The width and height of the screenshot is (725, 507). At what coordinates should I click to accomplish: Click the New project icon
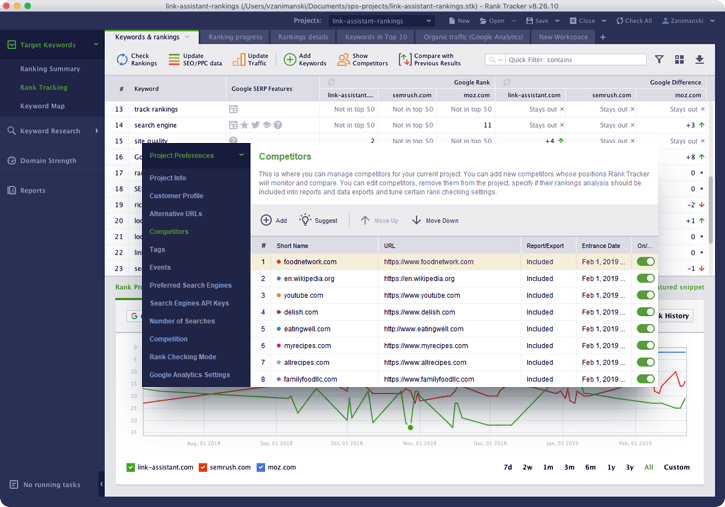click(x=452, y=21)
